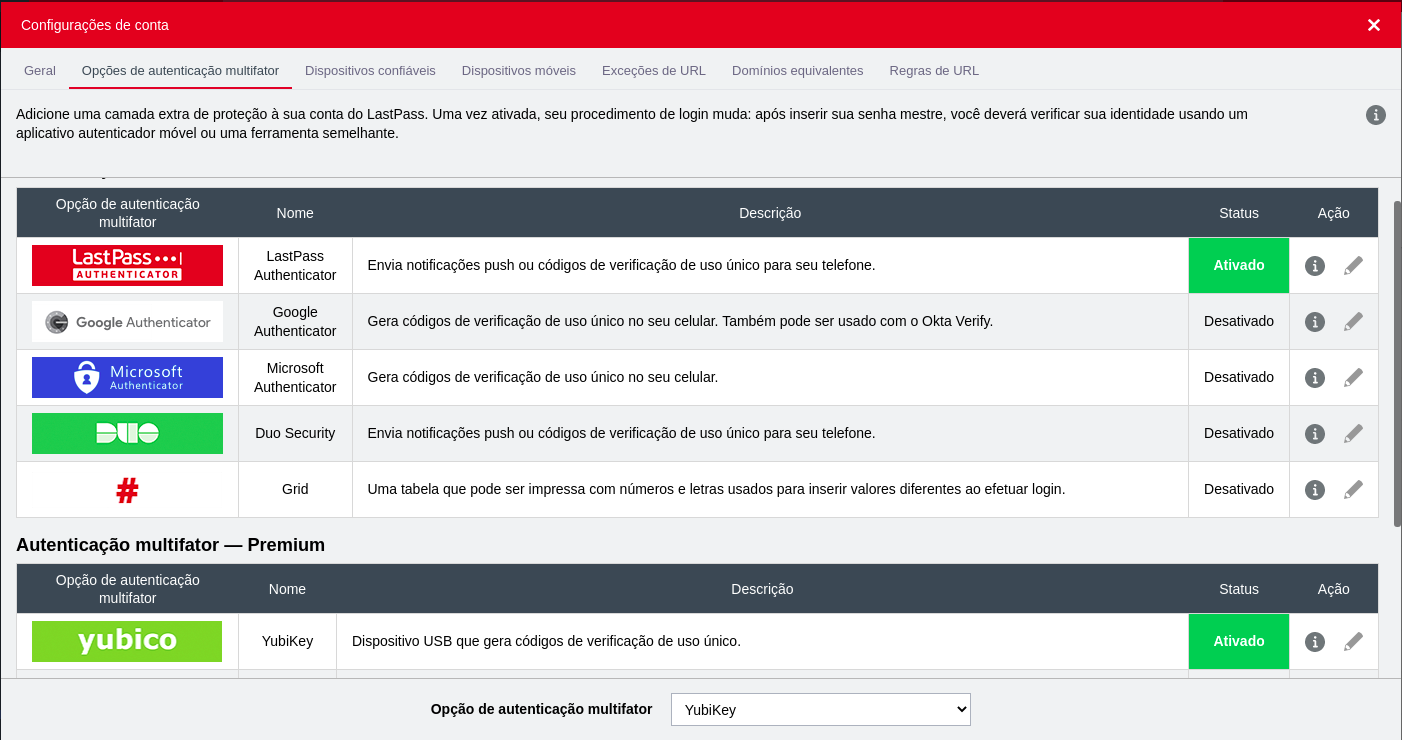
Task: Click the Microsoft Authenticator name cell
Action: pos(295,377)
